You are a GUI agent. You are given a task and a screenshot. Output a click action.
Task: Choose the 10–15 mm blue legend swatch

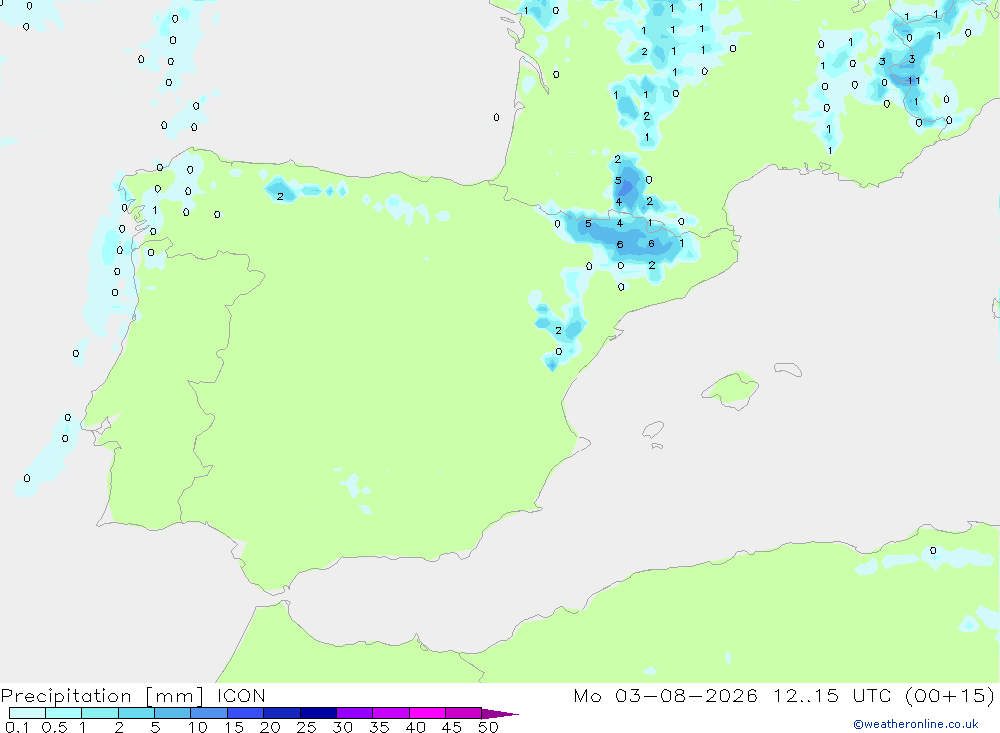coord(209,713)
